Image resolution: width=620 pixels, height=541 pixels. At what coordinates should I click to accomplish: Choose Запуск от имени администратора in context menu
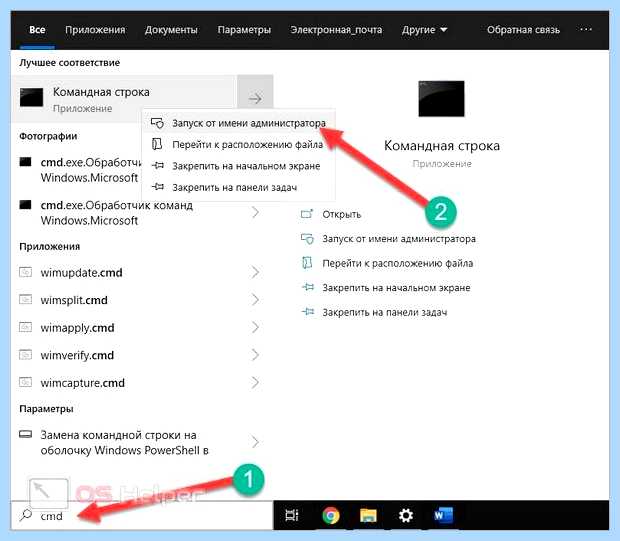pos(238,123)
